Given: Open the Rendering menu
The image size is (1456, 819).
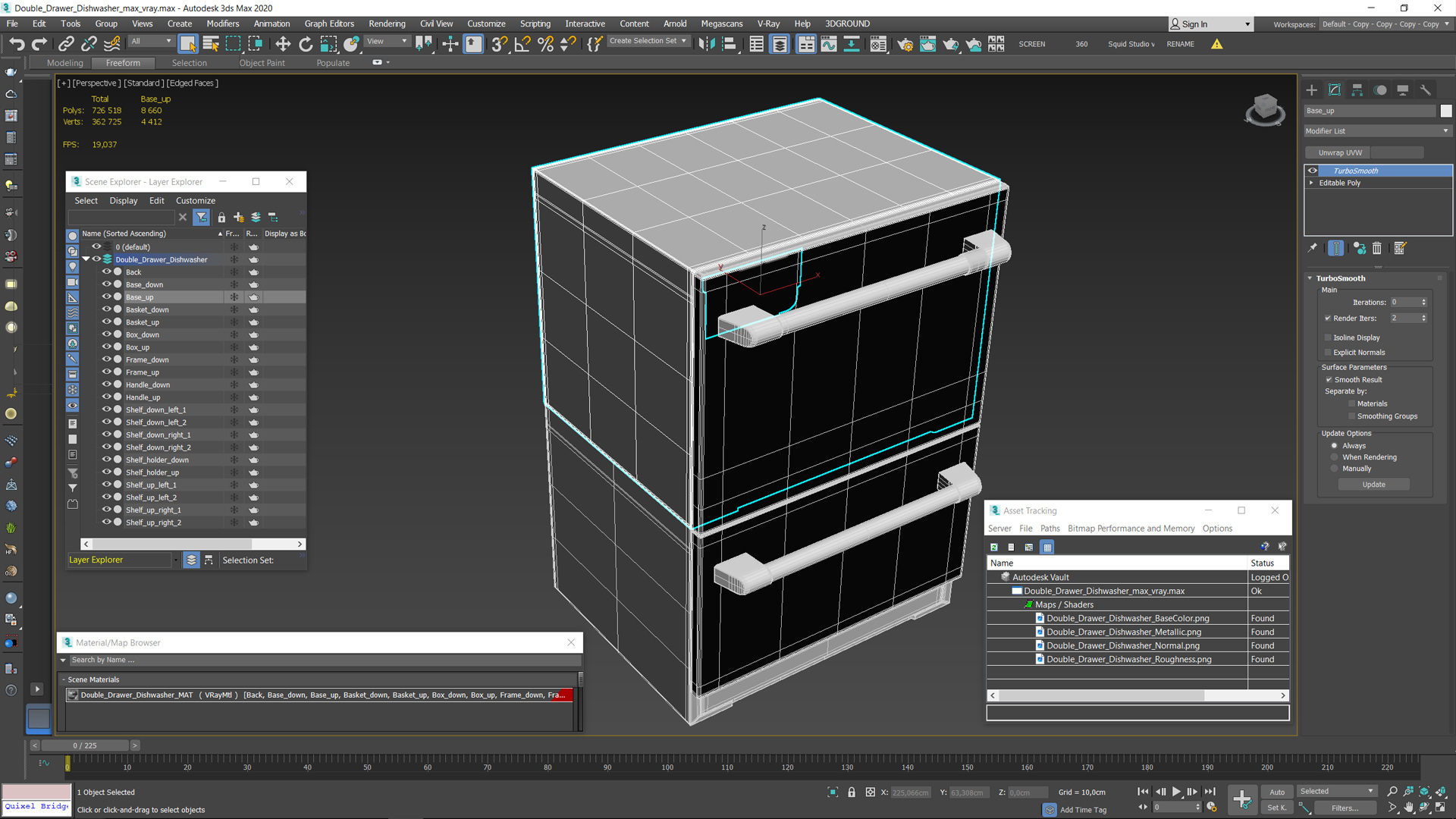Looking at the screenshot, I should [x=387, y=24].
